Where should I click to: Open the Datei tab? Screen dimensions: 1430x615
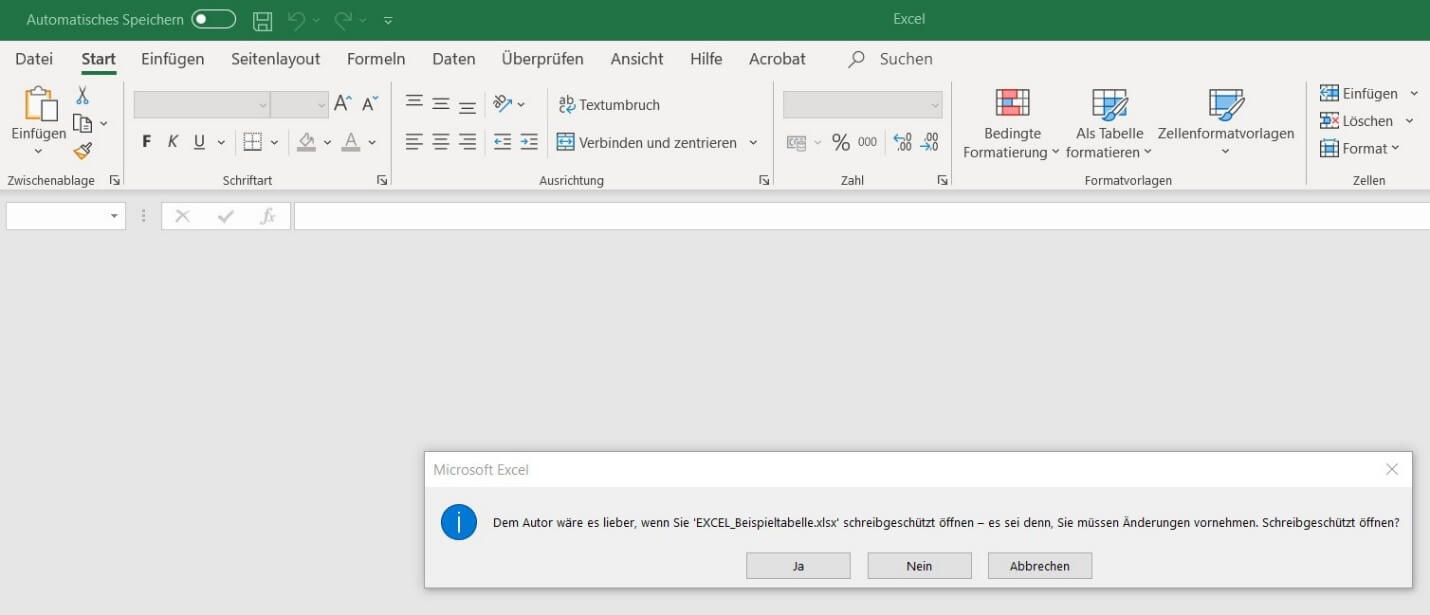34,59
